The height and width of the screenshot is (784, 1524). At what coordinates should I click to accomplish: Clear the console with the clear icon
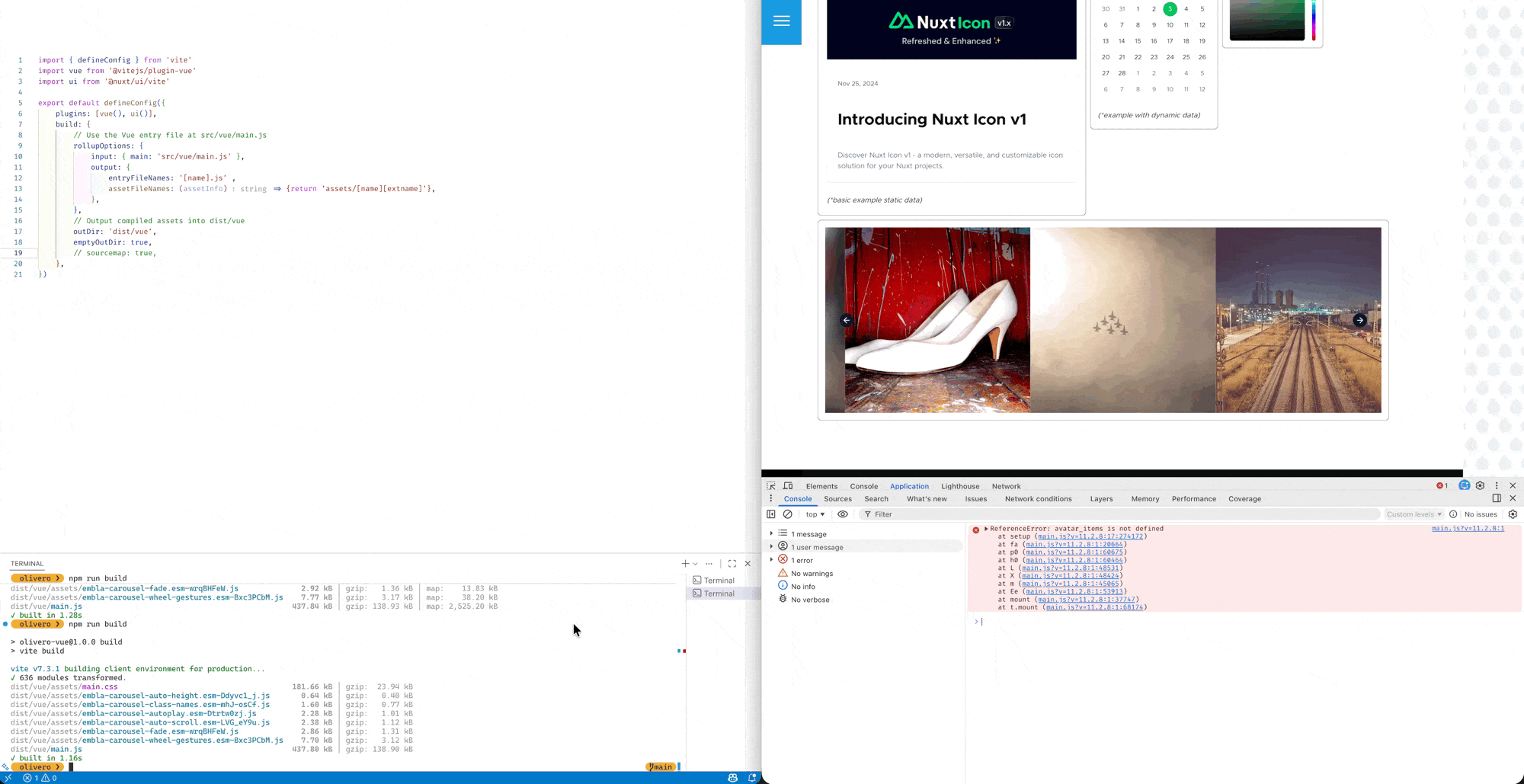tap(788, 514)
